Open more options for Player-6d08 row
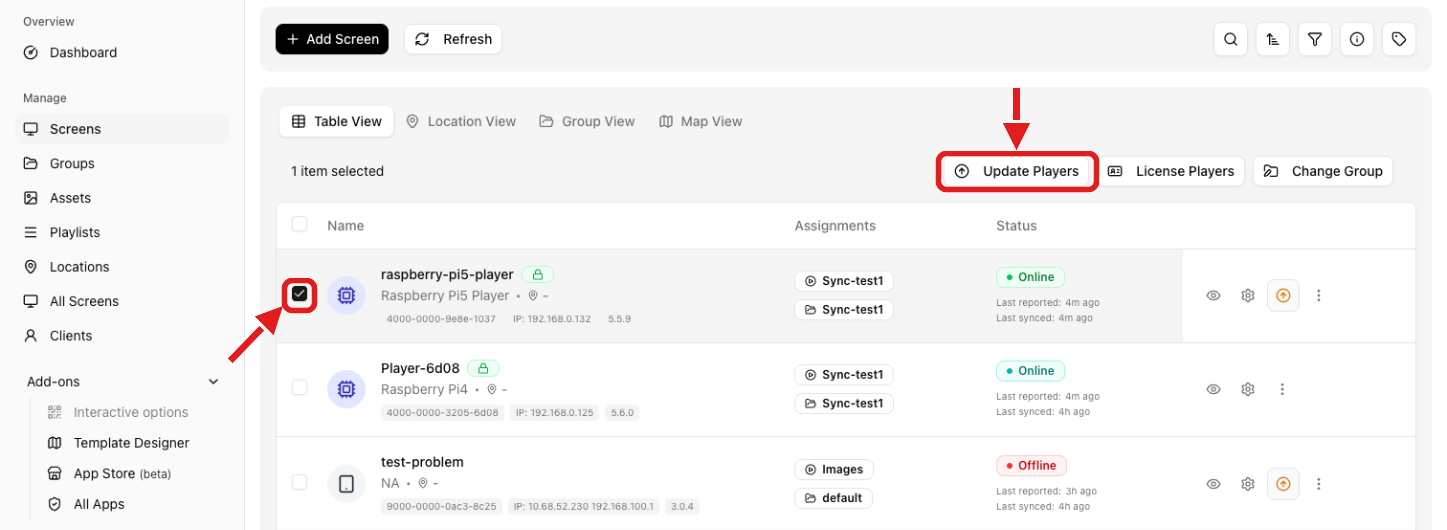This screenshot has width=1447, height=530. [1283, 390]
